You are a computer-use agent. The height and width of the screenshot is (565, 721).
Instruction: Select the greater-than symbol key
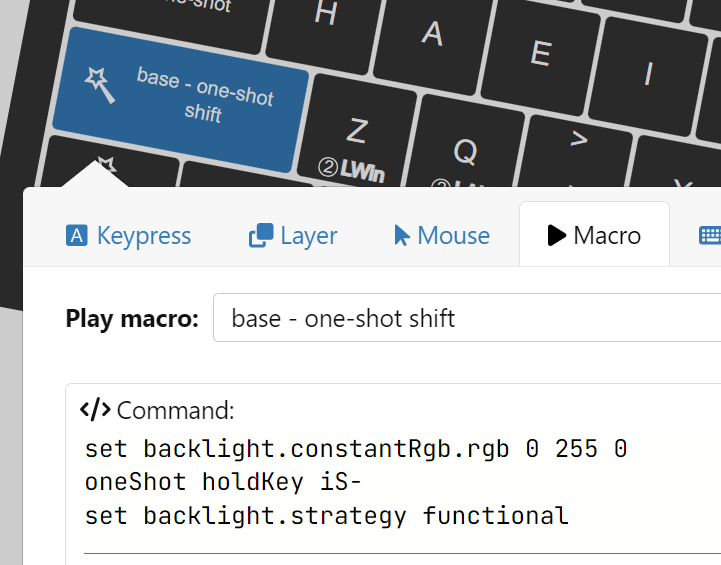(x=577, y=140)
